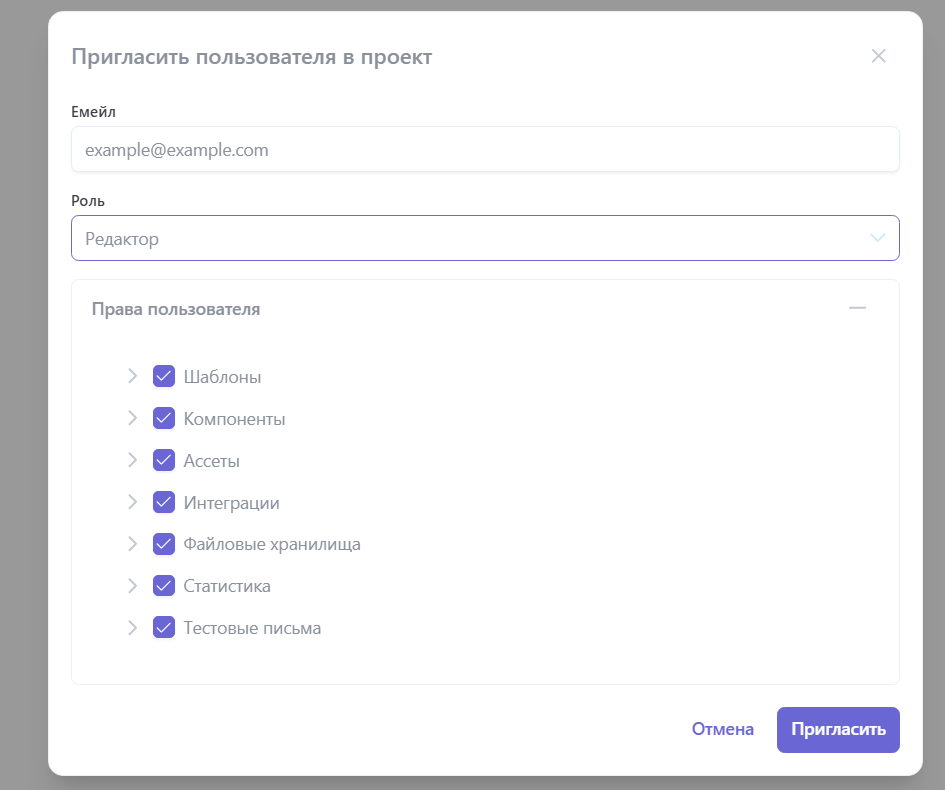Uncheck the Интеграции checkbox
This screenshot has width=945, height=790.
tap(164, 502)
